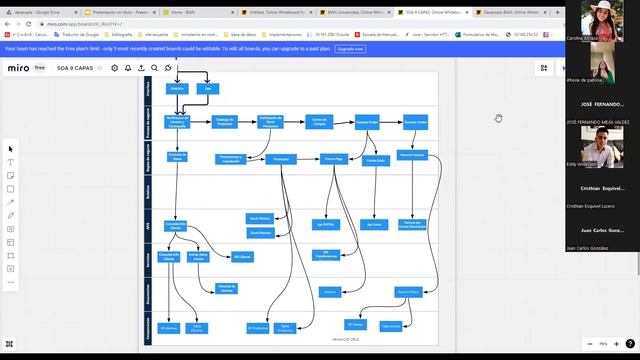The height and width of the screenshot is (360, 640).
Task: Expand the three-dots more tools
Action: coord(11,282)
